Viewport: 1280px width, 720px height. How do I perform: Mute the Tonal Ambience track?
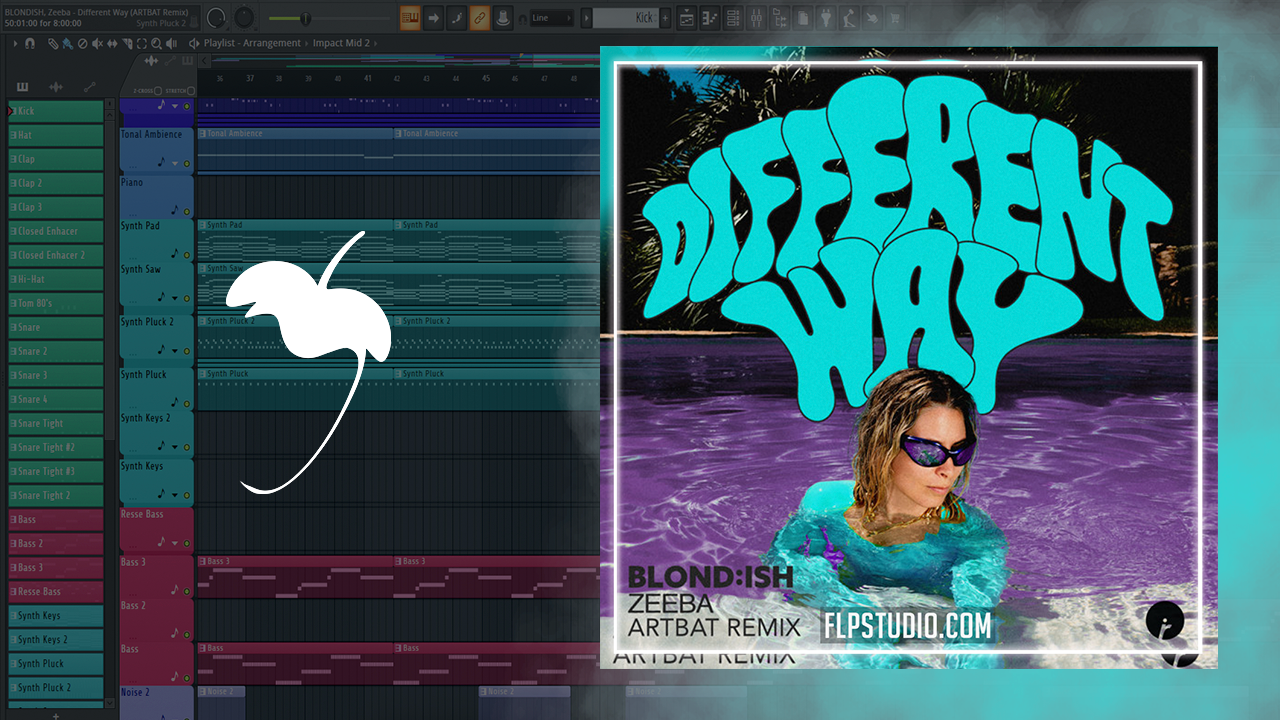click(186, 163)
